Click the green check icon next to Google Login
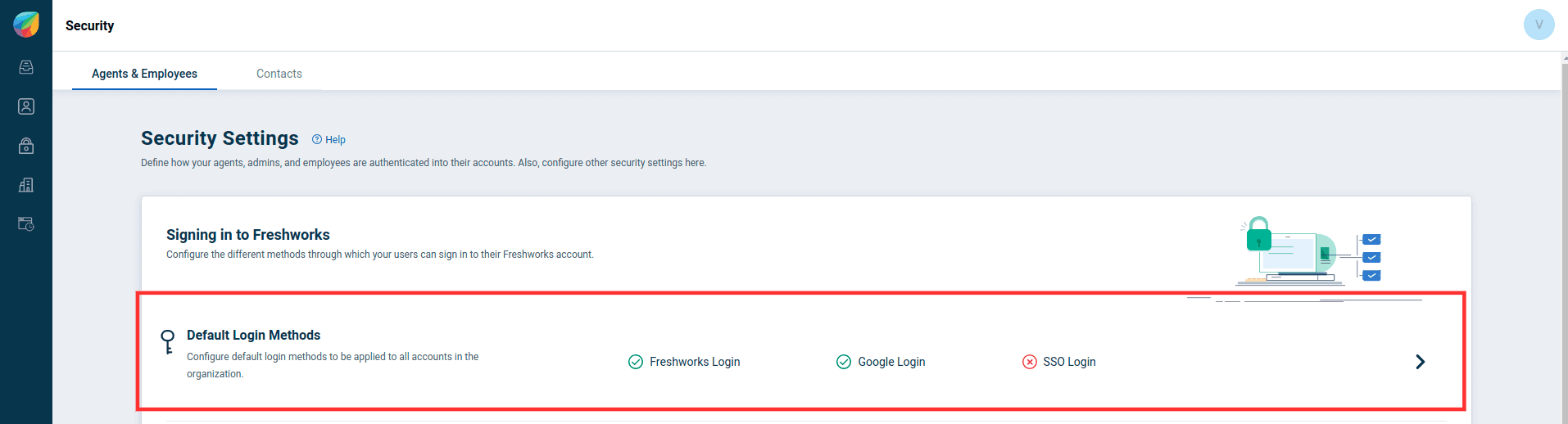Screen dimensions: 1568x424 [x=844, y=362]
